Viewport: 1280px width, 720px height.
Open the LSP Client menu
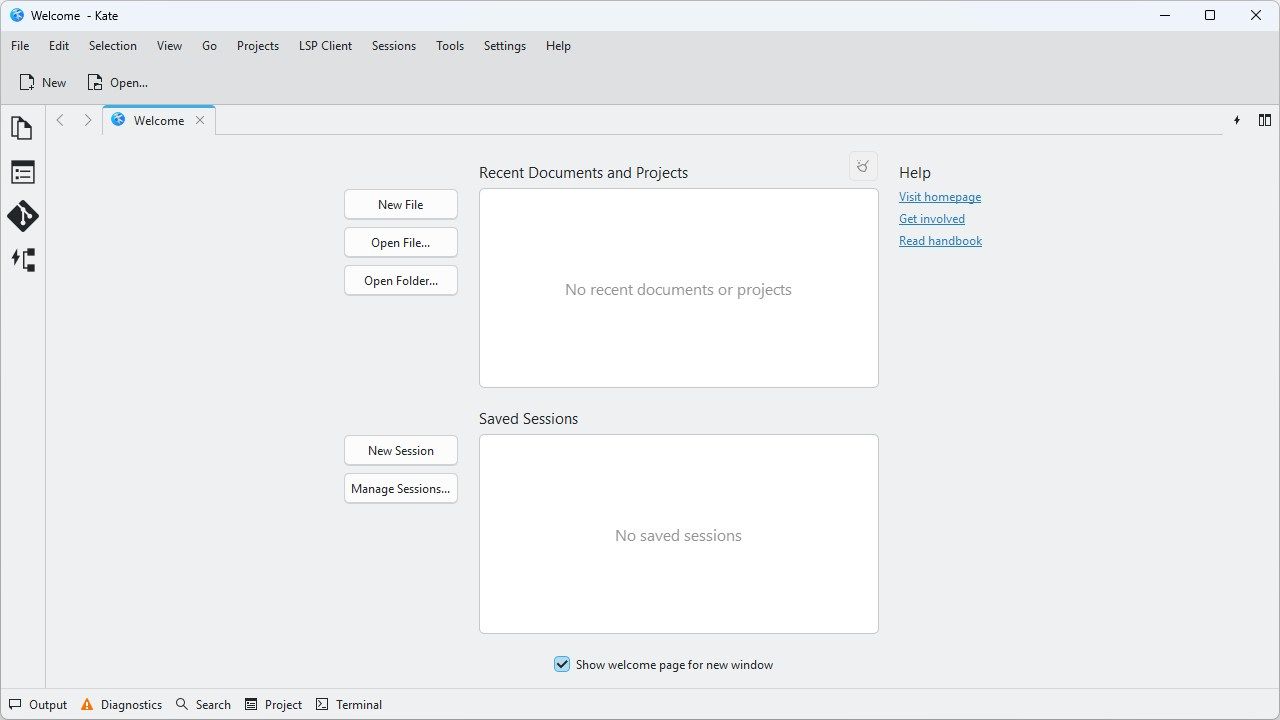(325, 46)
